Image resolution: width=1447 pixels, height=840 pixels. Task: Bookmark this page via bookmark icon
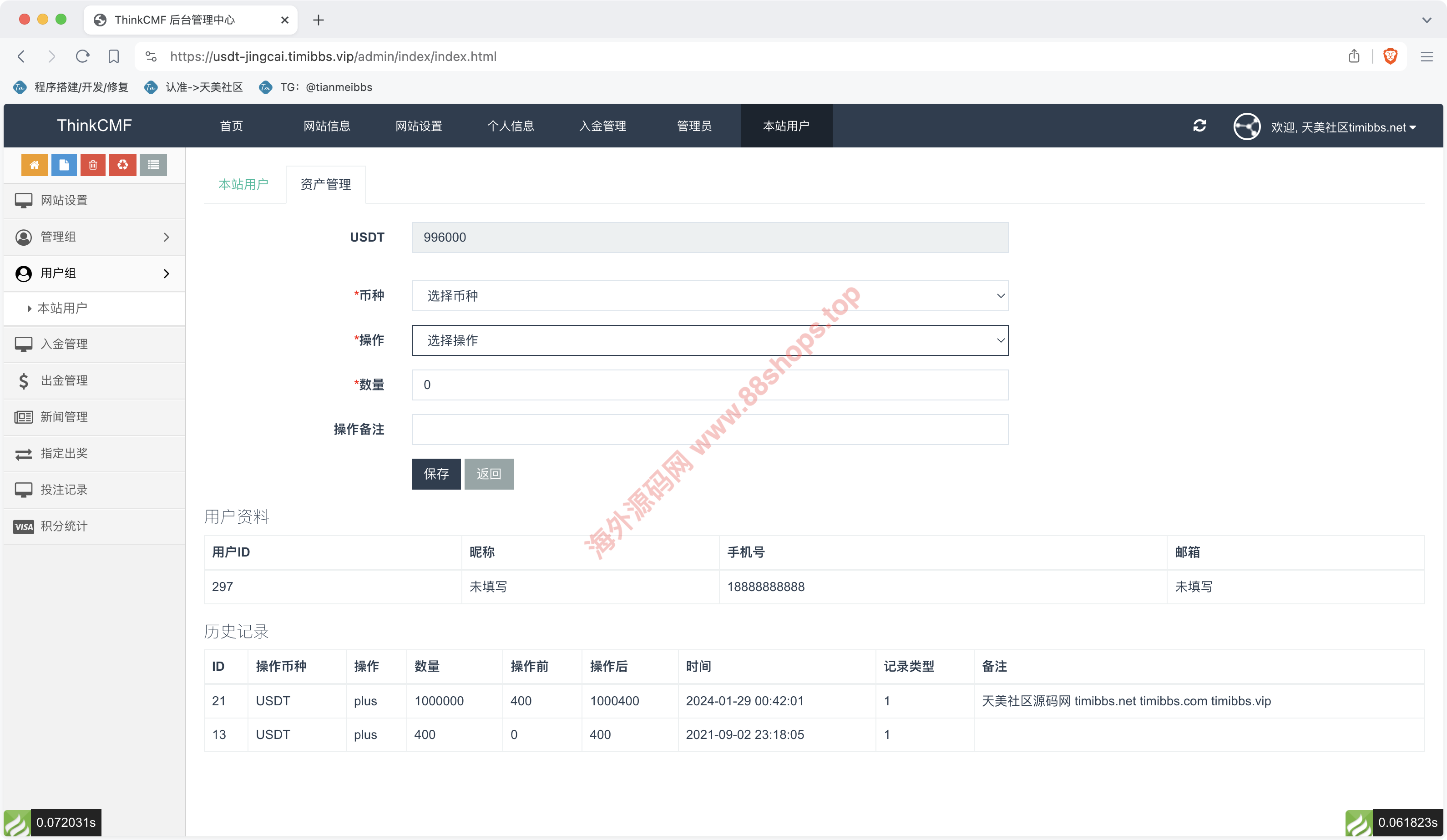[114, 56]
